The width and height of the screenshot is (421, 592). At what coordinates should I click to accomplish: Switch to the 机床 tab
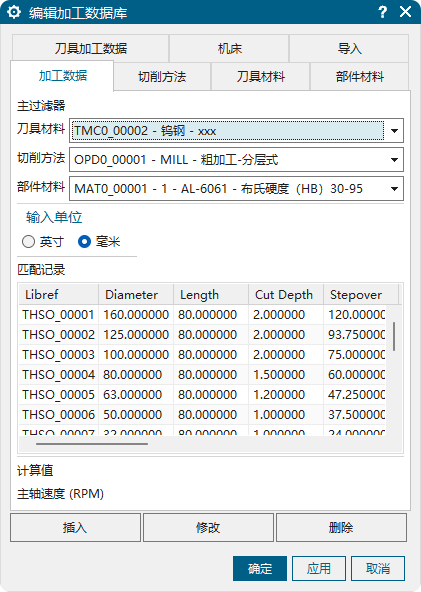point(229,48)
